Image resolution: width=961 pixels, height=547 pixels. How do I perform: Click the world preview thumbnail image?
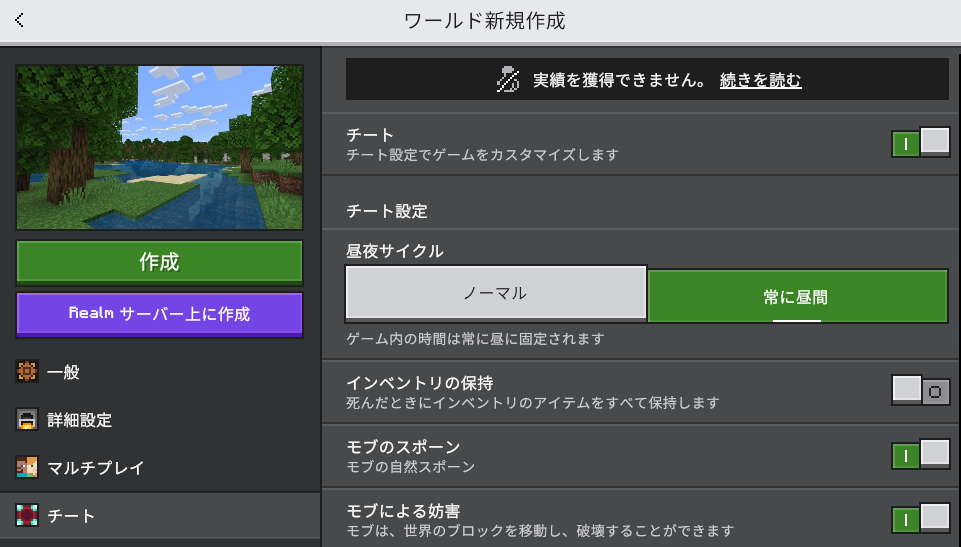pos(159,148)
